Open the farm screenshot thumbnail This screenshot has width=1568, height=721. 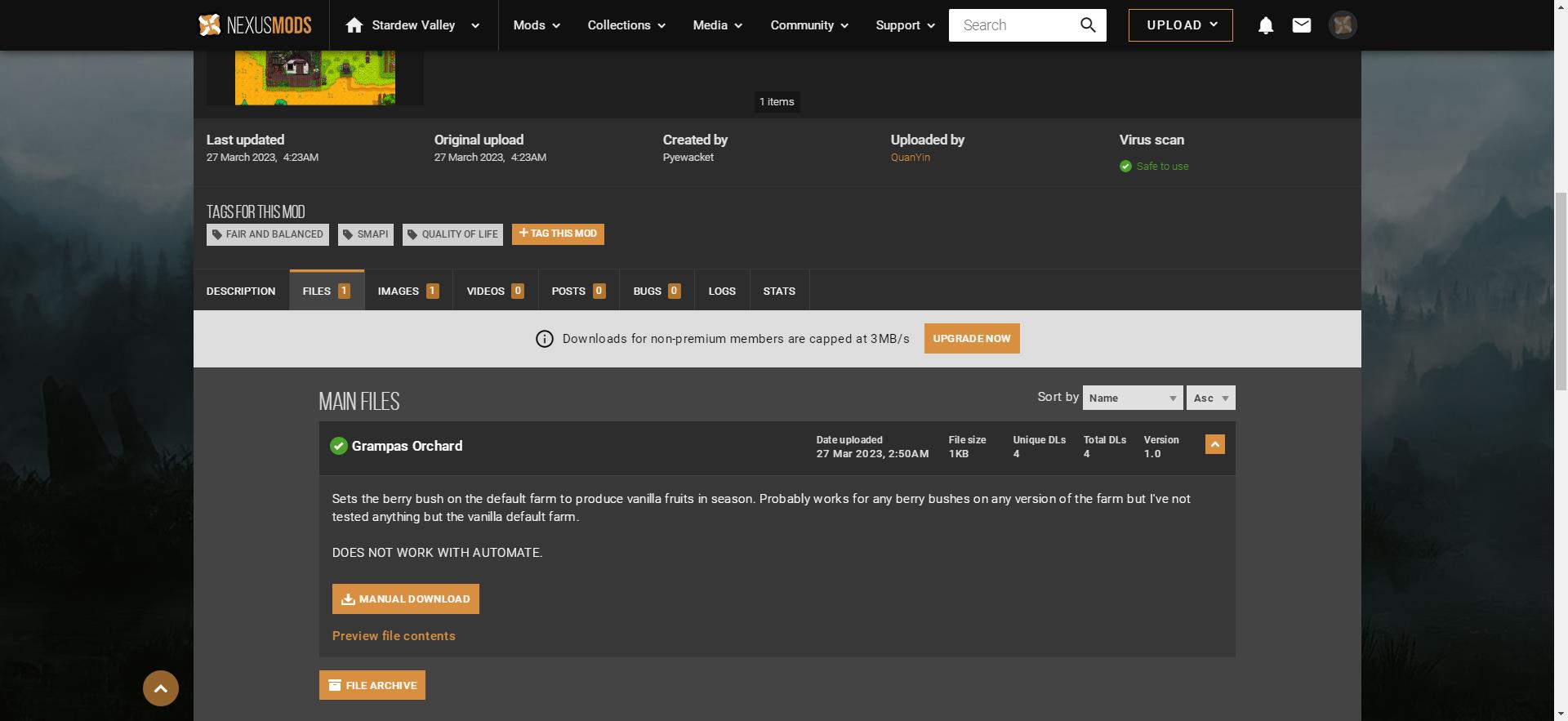[315, 78]
